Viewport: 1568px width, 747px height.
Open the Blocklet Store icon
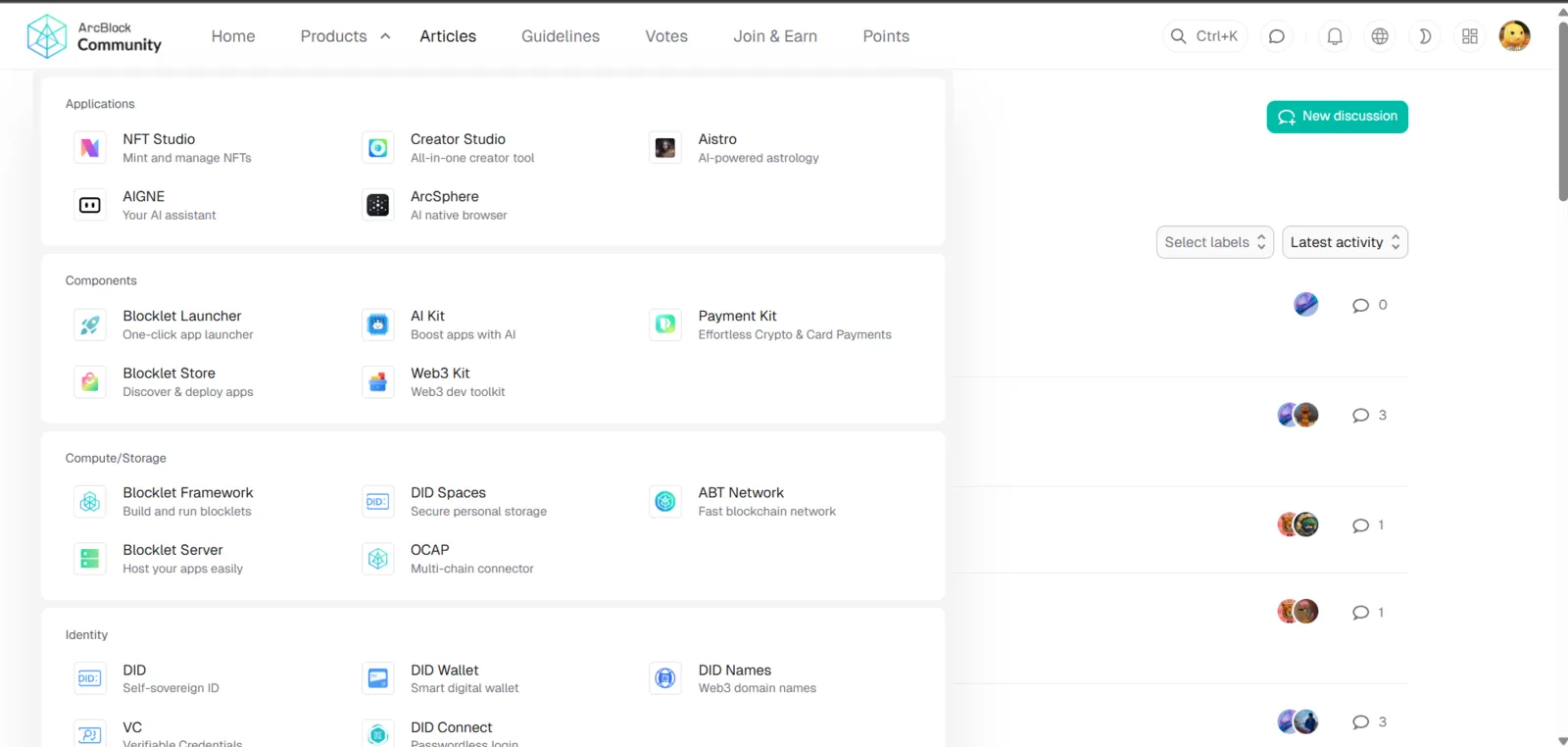90,382
